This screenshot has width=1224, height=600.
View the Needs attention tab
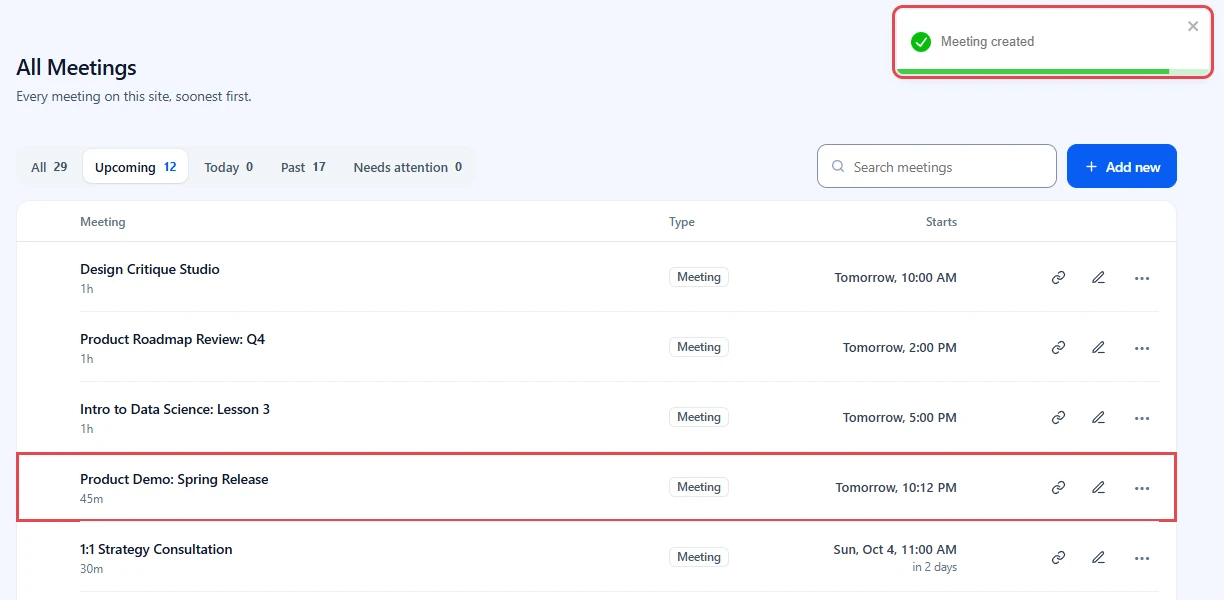(x=407, y=167)
